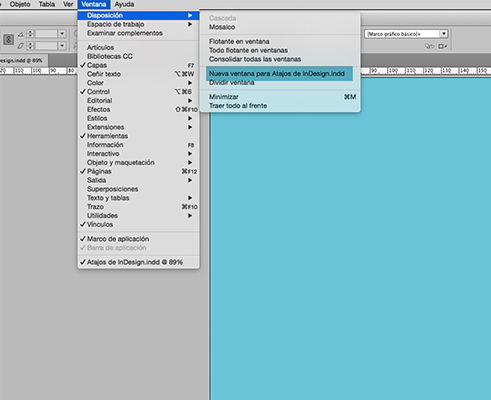Click the constrain proportions chain icon
Screen dimensions: 491x400
[x=8, y=39]
